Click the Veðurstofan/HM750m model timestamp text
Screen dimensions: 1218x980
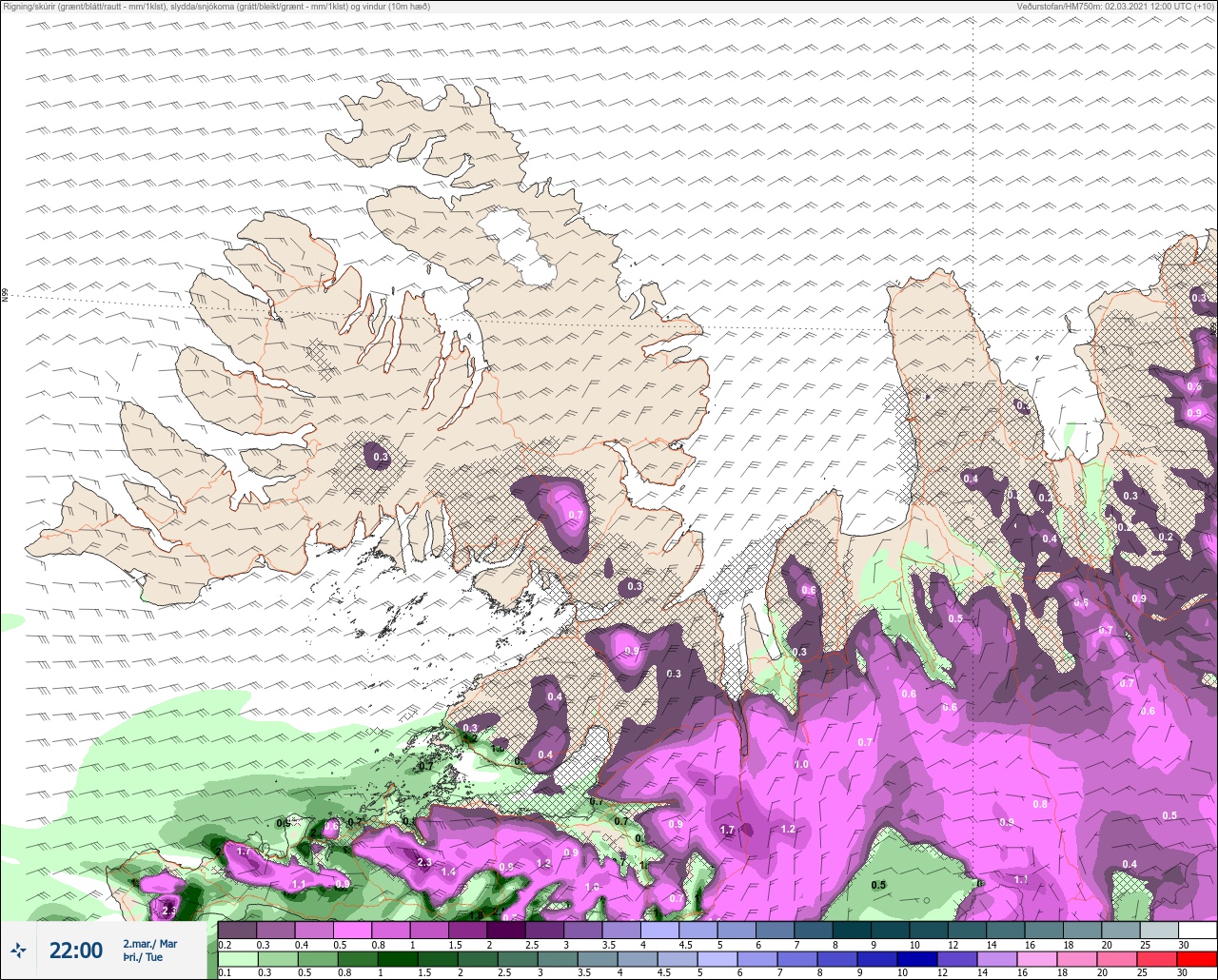(1115, 7)
